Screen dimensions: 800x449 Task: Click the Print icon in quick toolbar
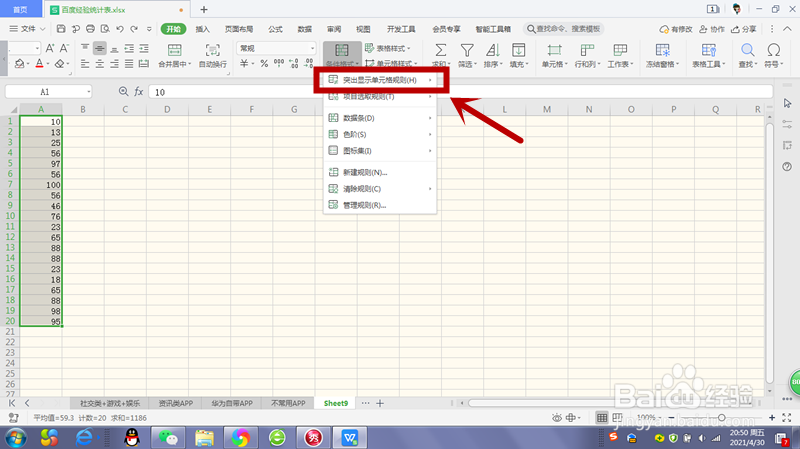coord(90,29)
